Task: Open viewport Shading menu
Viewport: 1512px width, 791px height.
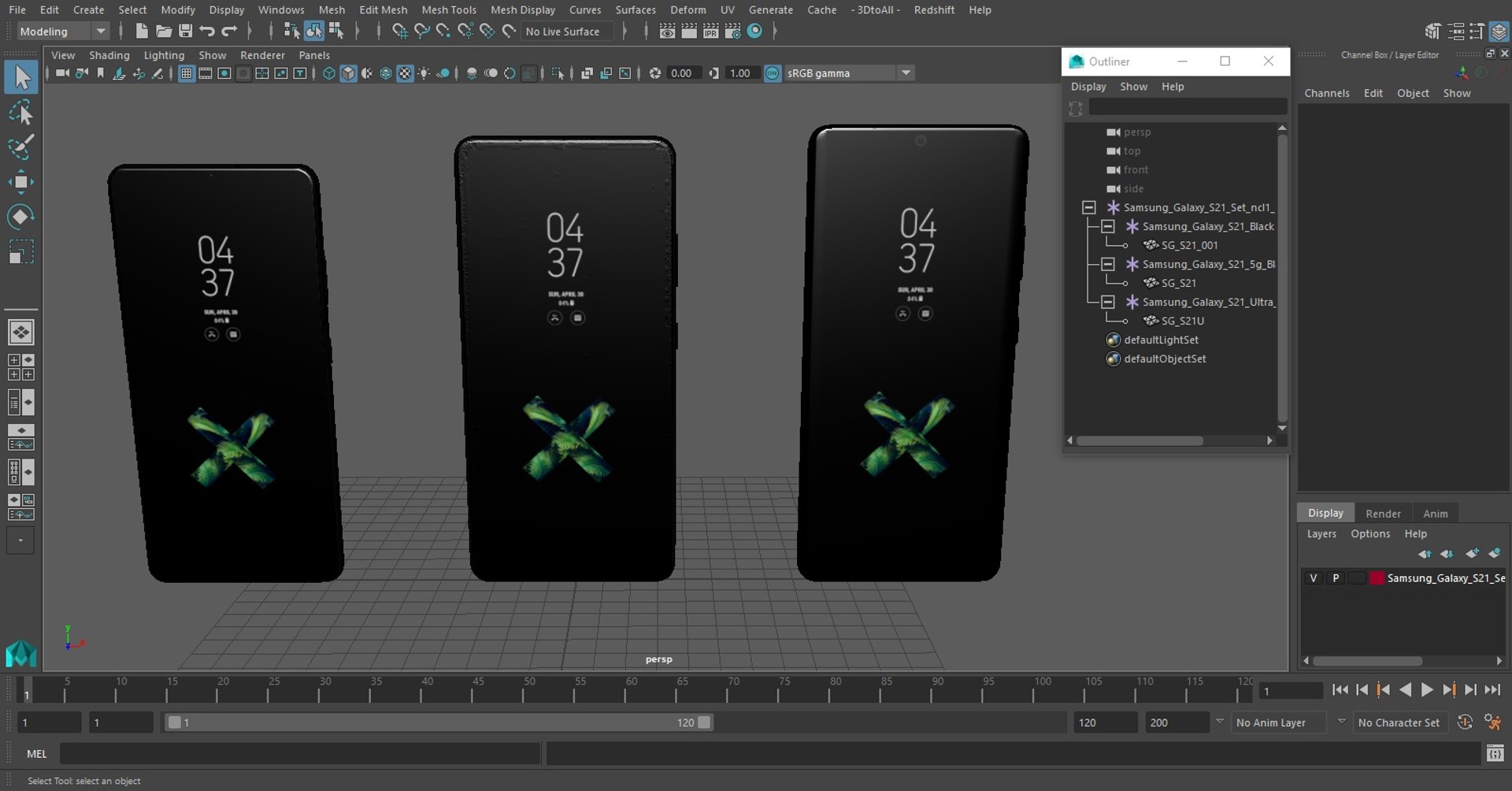Action: tap(109, 55)
